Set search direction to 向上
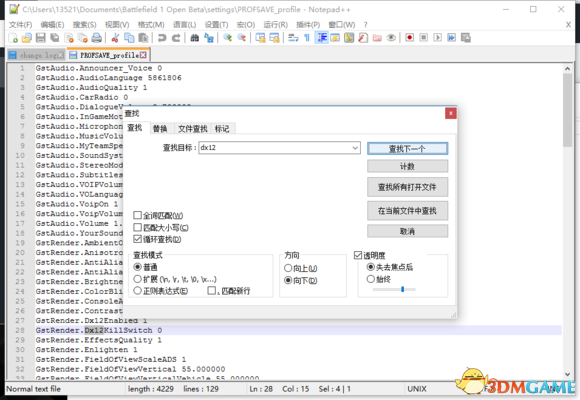The width and height of the screenshot is (580, 400). tap(288, 268)
